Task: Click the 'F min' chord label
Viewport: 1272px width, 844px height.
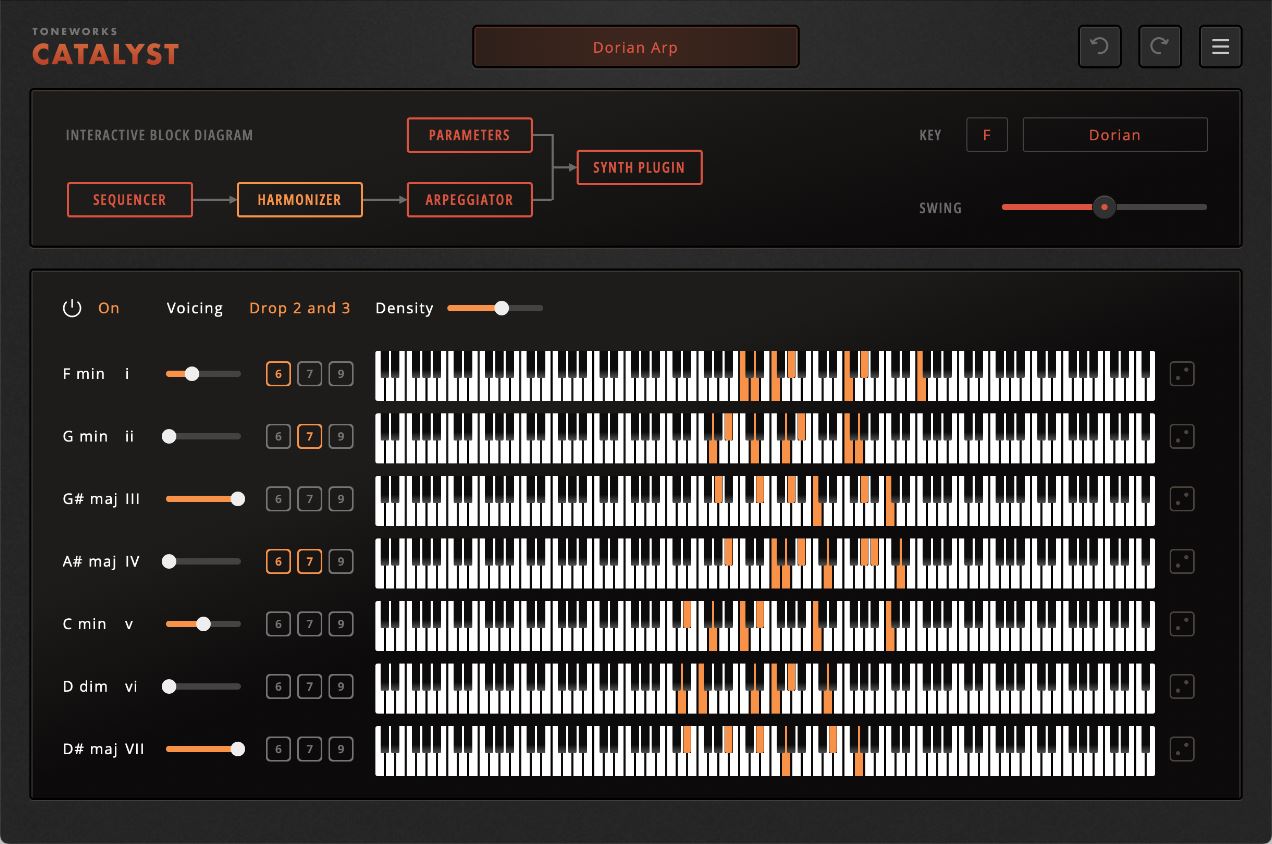Action: (x=84, y=374)
